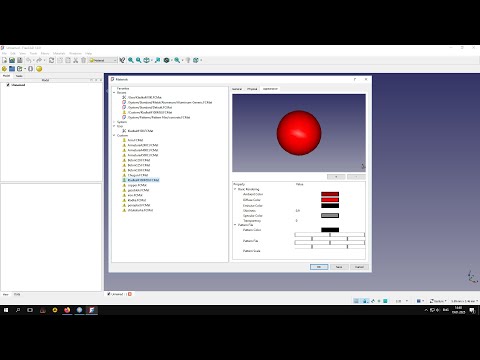Switch to the Model tab in left panel
The width and height of the screenshot is (480, 360).
coord(6,76)
